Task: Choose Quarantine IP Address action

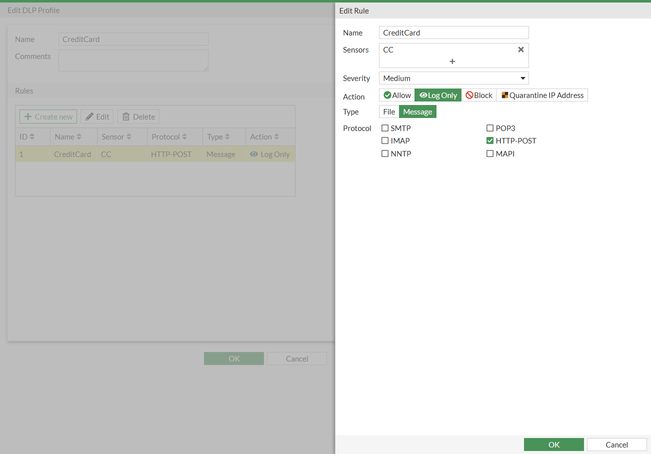Action: [x=542, y=95]
